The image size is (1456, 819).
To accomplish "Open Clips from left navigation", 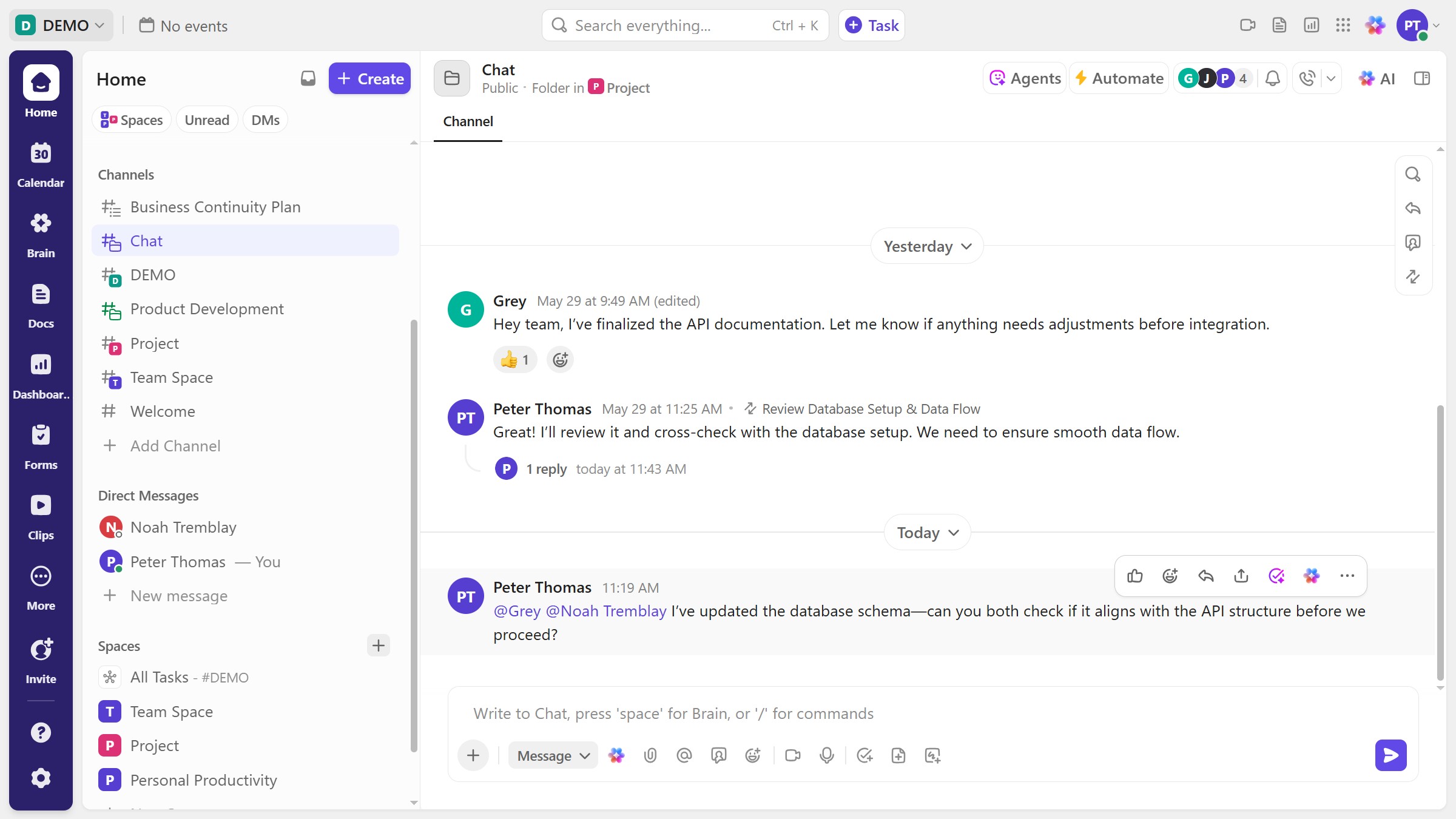I will point(41,516).
